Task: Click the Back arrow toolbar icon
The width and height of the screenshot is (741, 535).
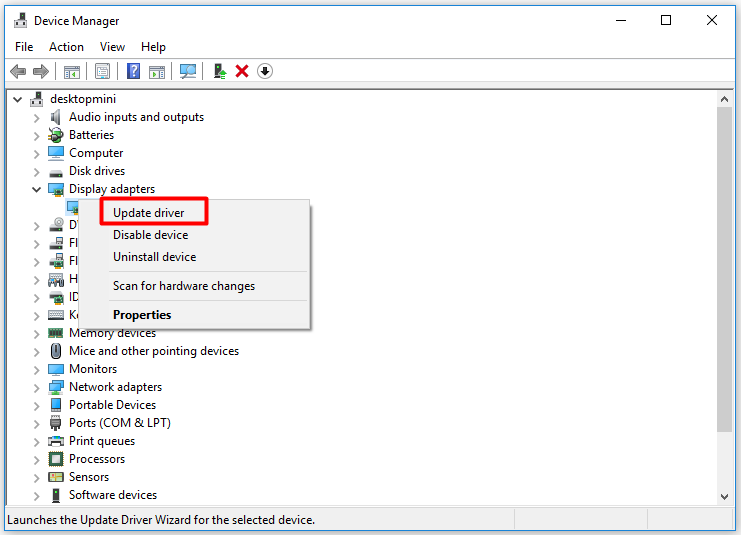Action: point(18,71)
